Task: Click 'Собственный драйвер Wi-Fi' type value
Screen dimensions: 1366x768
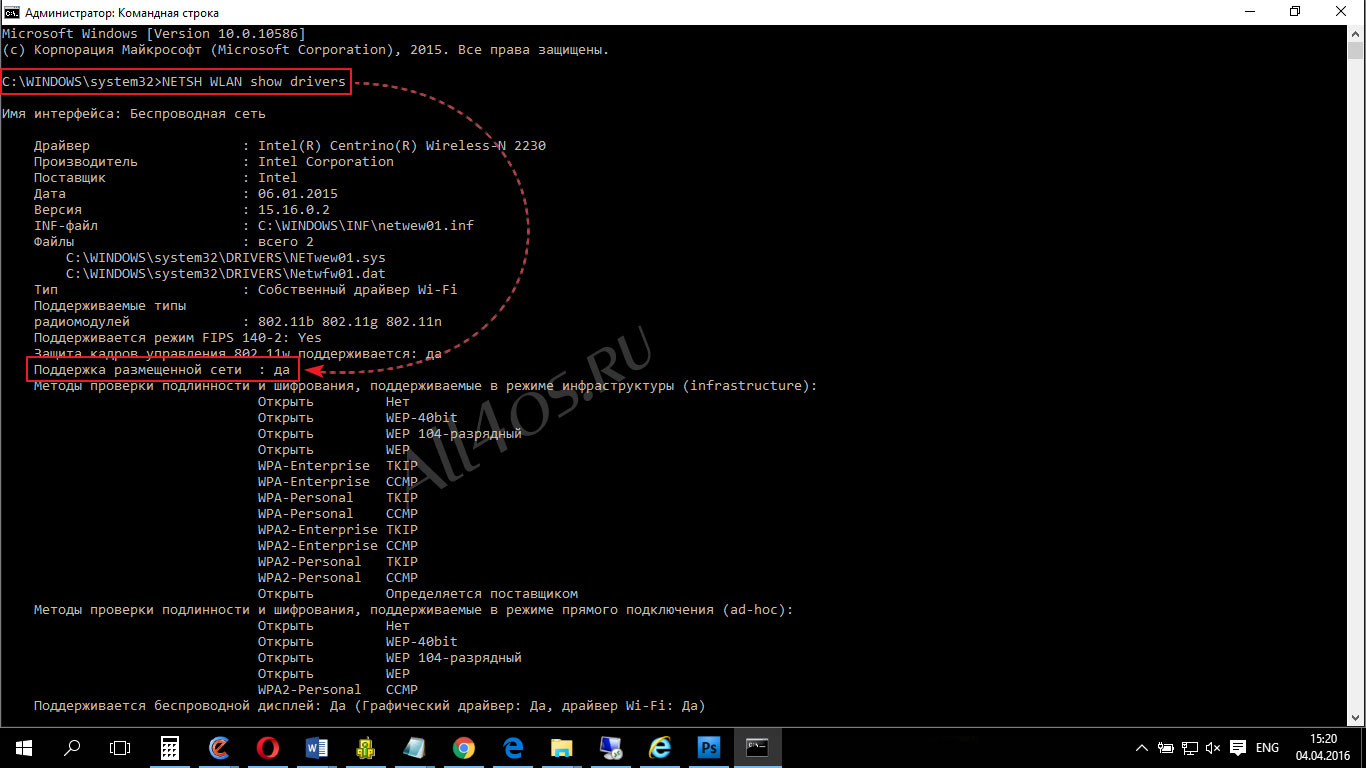Action: (x=358, y=290)
